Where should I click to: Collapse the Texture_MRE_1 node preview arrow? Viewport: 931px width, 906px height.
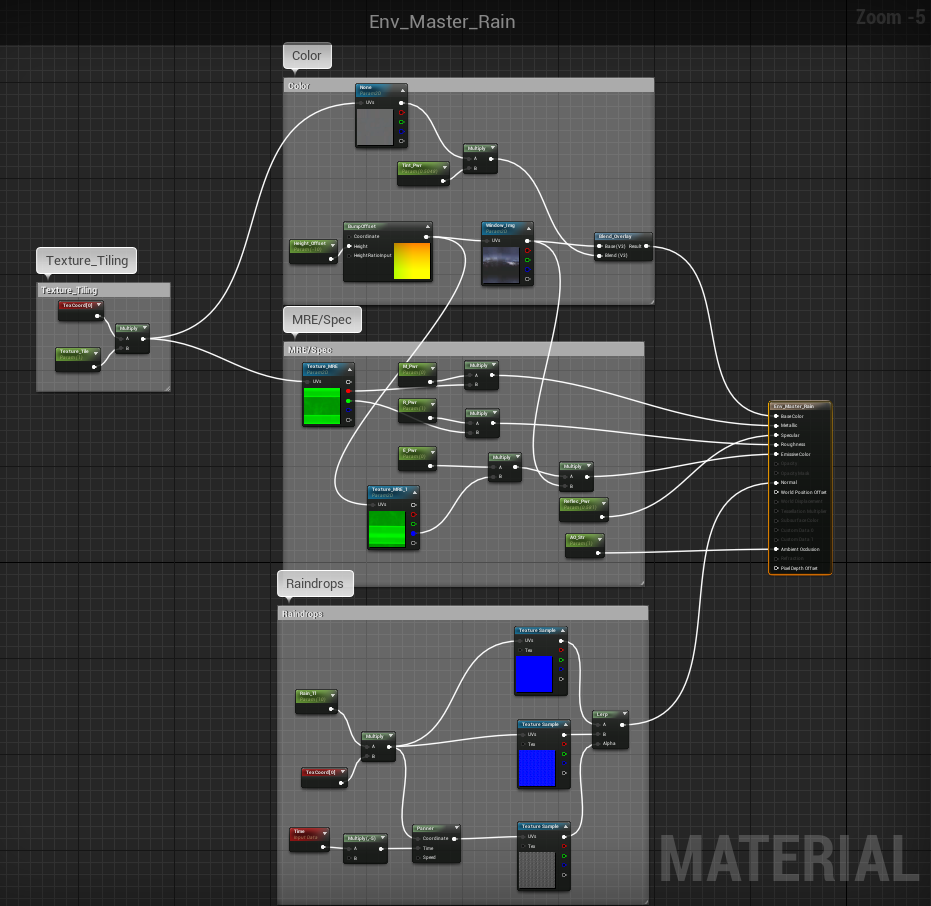(x=415, y=492)
